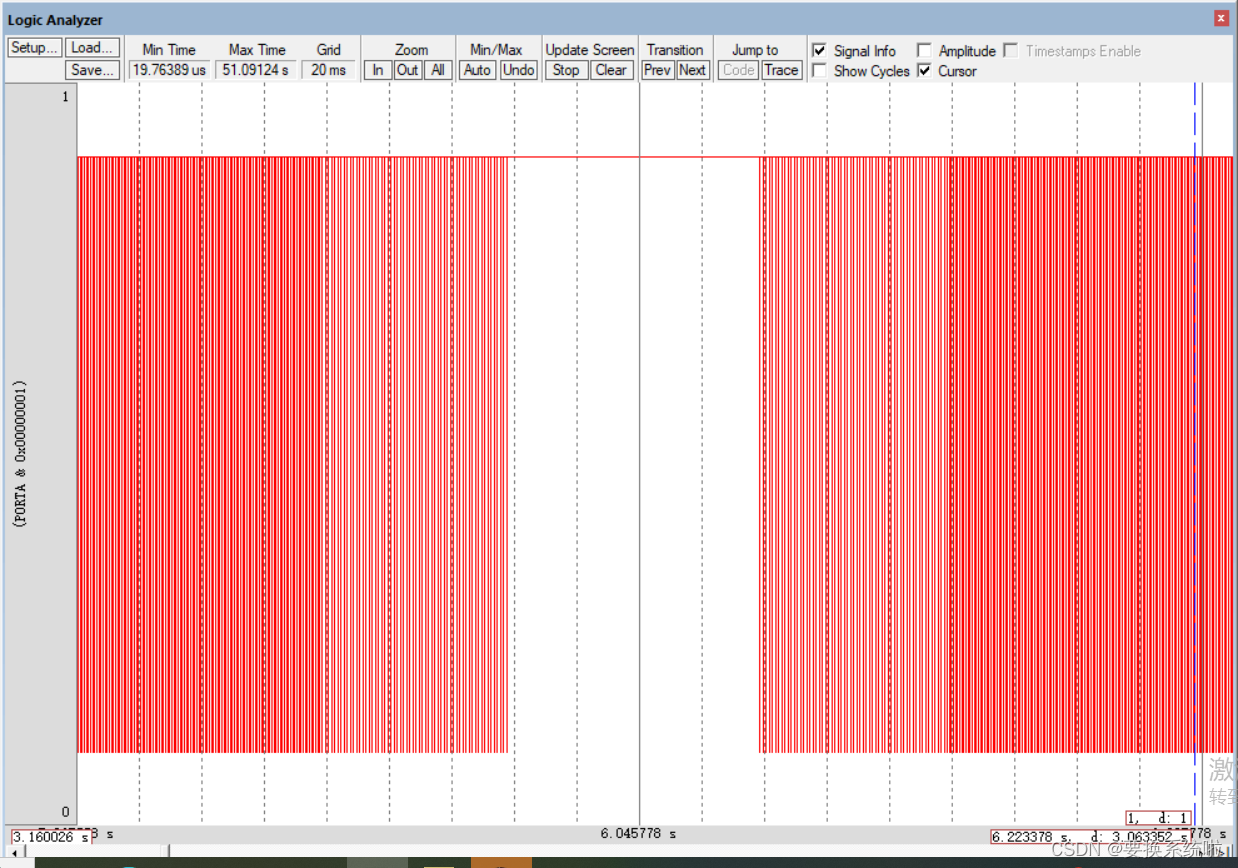Enable the Amplitude checkbox

[924, 50]
